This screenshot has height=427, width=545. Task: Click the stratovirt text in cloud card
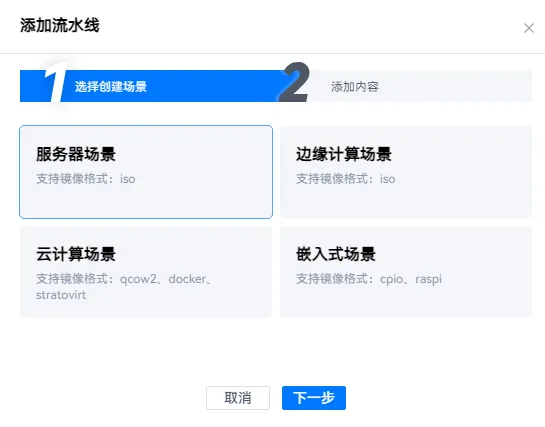pyautogui.click(x=61, y=295)
